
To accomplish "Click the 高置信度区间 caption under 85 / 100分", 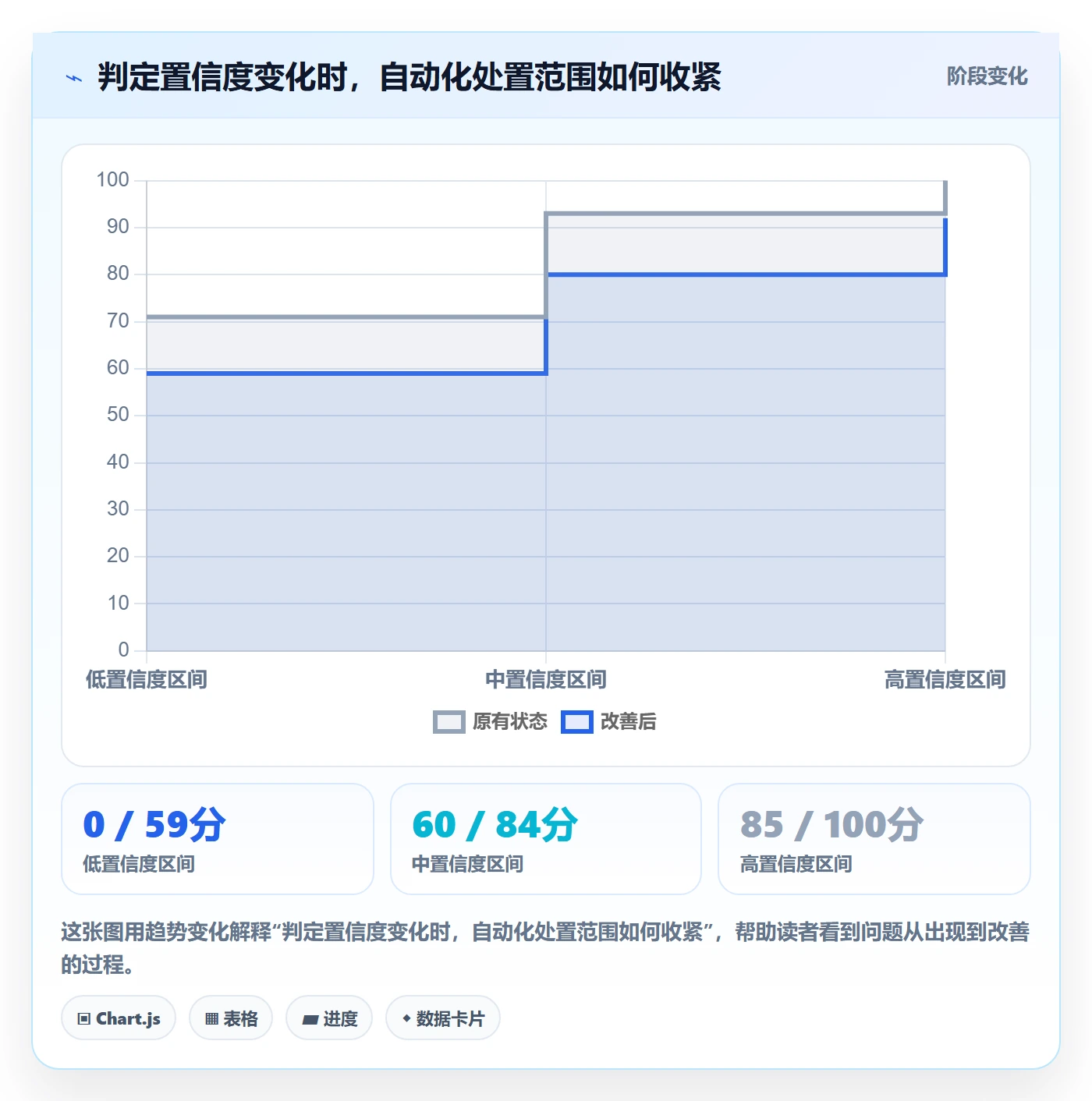I will pos(796,864).
